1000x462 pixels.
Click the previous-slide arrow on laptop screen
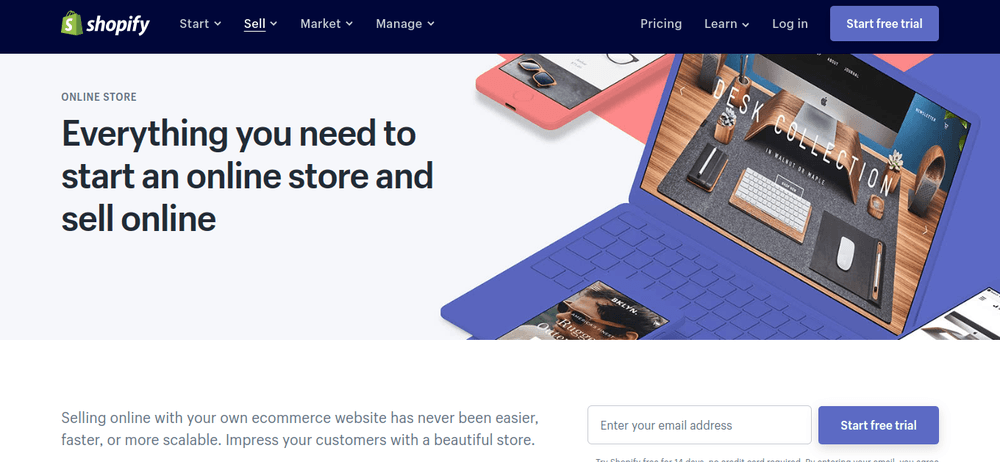[682, 91]
